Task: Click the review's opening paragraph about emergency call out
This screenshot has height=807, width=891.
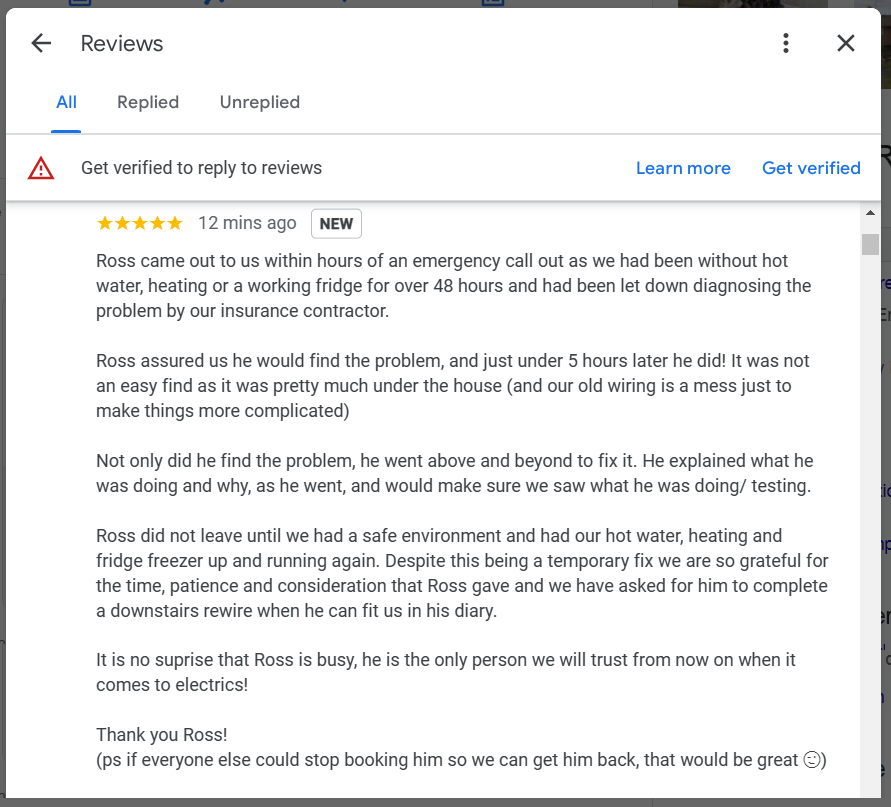Action: [x=450, y=286]
